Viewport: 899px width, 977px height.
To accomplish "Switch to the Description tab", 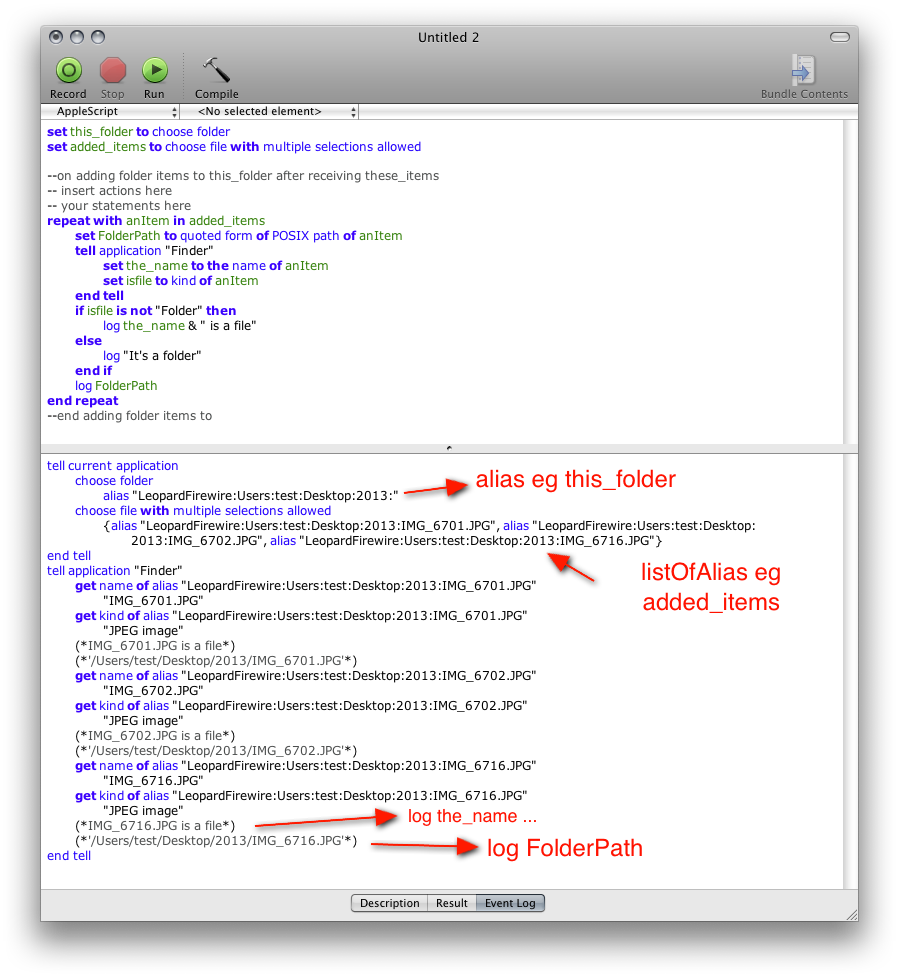I will point(389,903).
